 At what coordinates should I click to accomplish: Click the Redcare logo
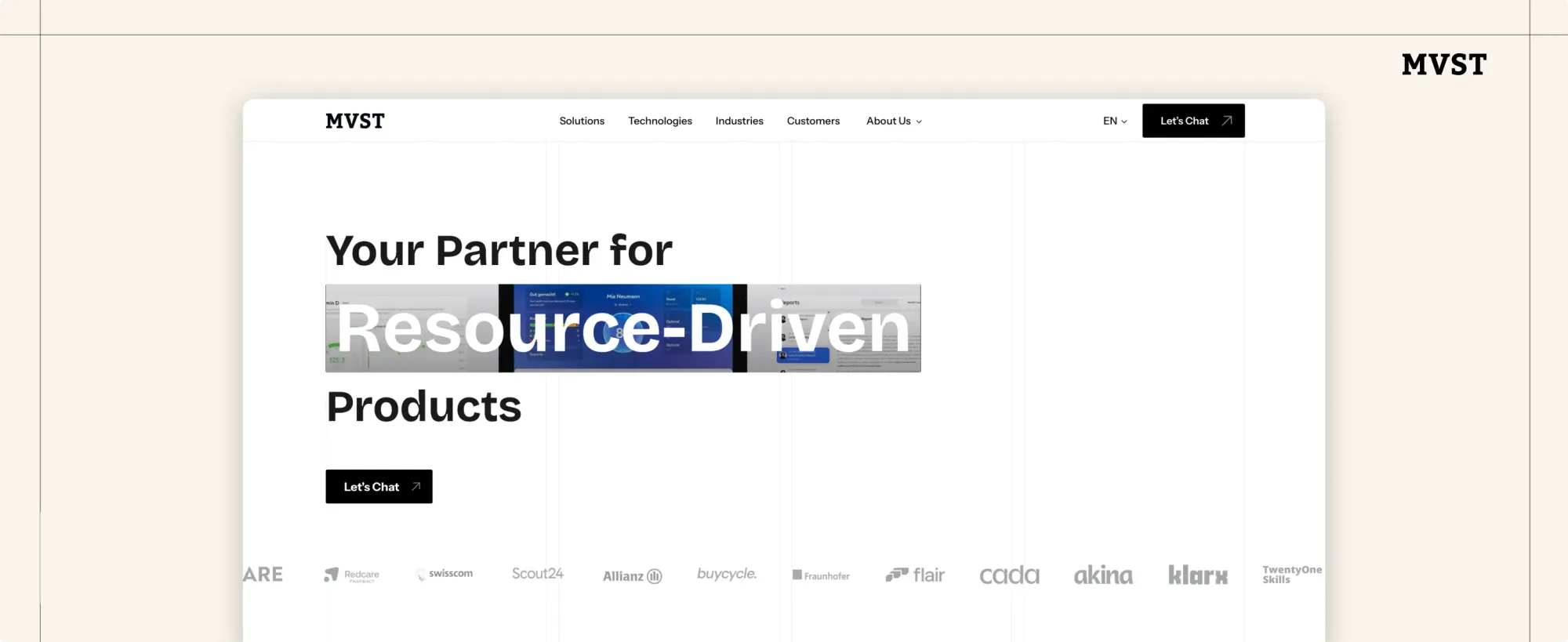pyautogui.click(x=351, y=575)
